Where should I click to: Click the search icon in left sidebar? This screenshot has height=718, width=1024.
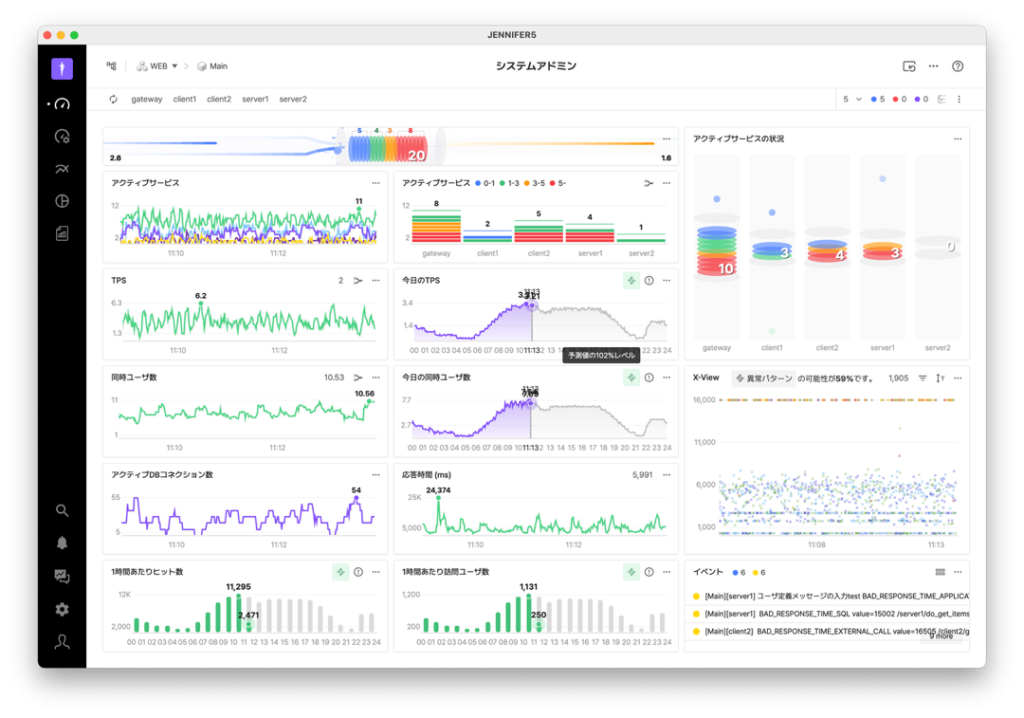click(x=62, y=510)
